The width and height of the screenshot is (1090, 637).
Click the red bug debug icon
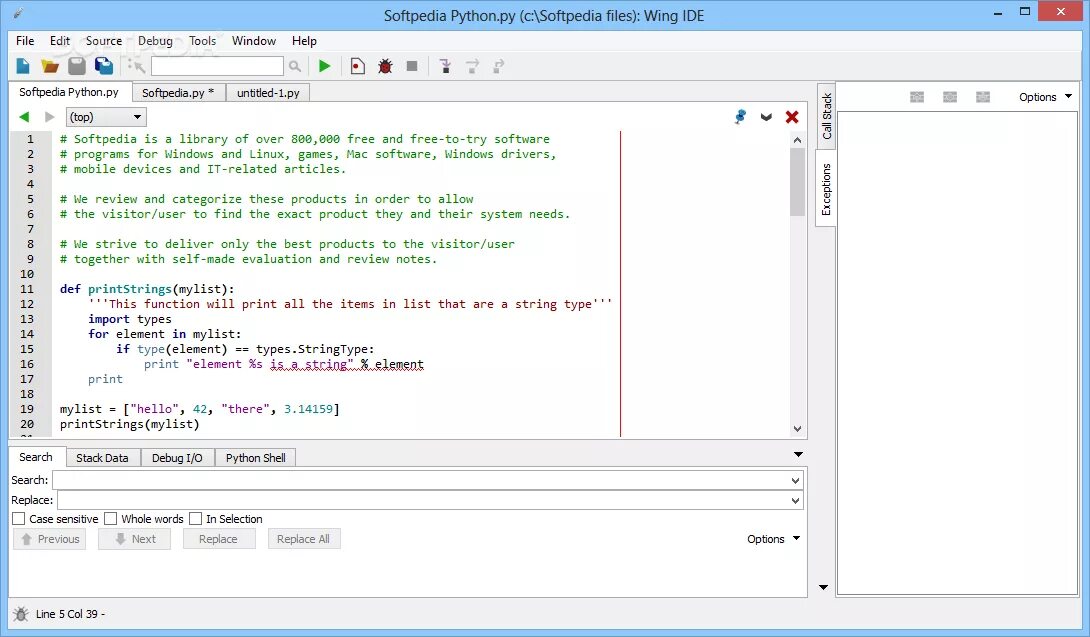click(x=385, y=66)
